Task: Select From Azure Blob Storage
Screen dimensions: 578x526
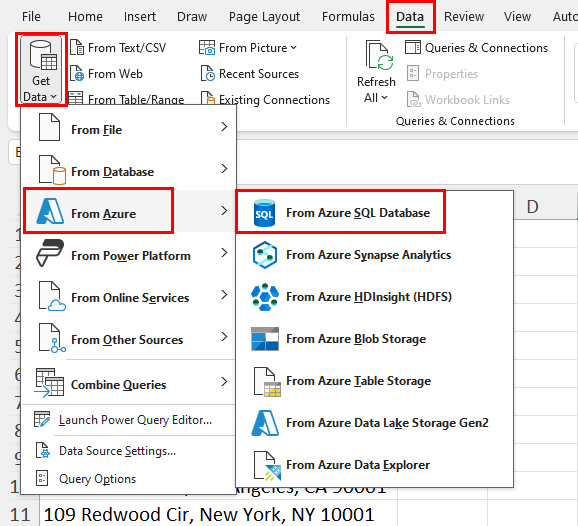Action: [374, 339]
